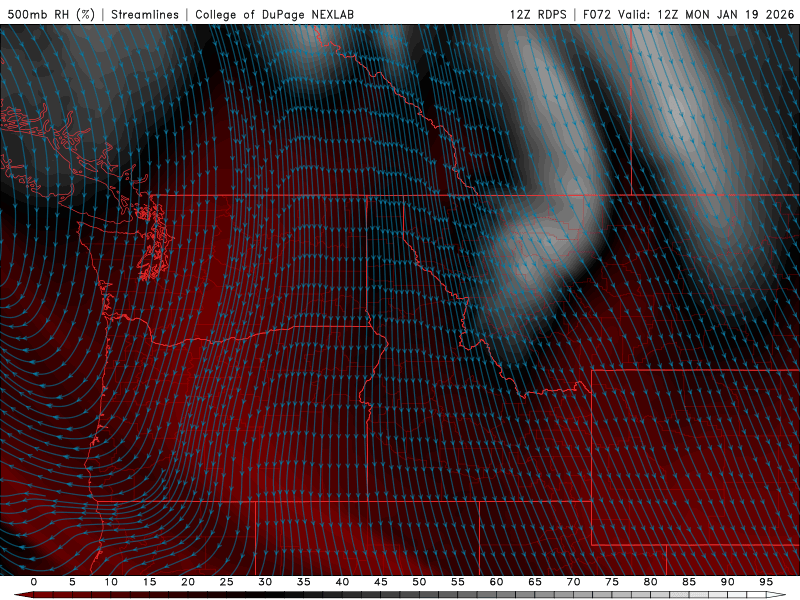The width and height of the screenshot is (800, 600).
Task: Click the colorbar label "70"
Action: pyautogui.click(x=573, y=582)
